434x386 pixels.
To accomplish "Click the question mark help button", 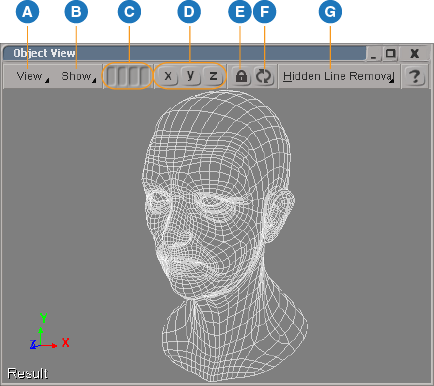I will click(x=415, y=76).
